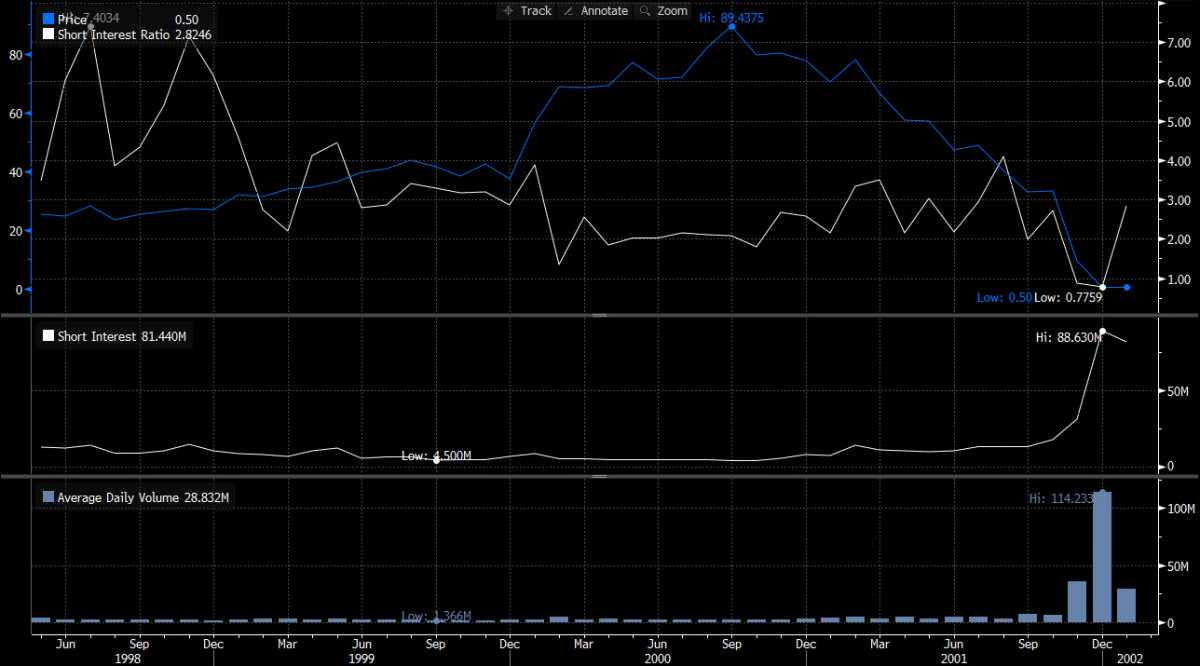Open the Annotate tool label
Image resolution: width=1200 pixels, height=666 pixels.
pos(604,11)
